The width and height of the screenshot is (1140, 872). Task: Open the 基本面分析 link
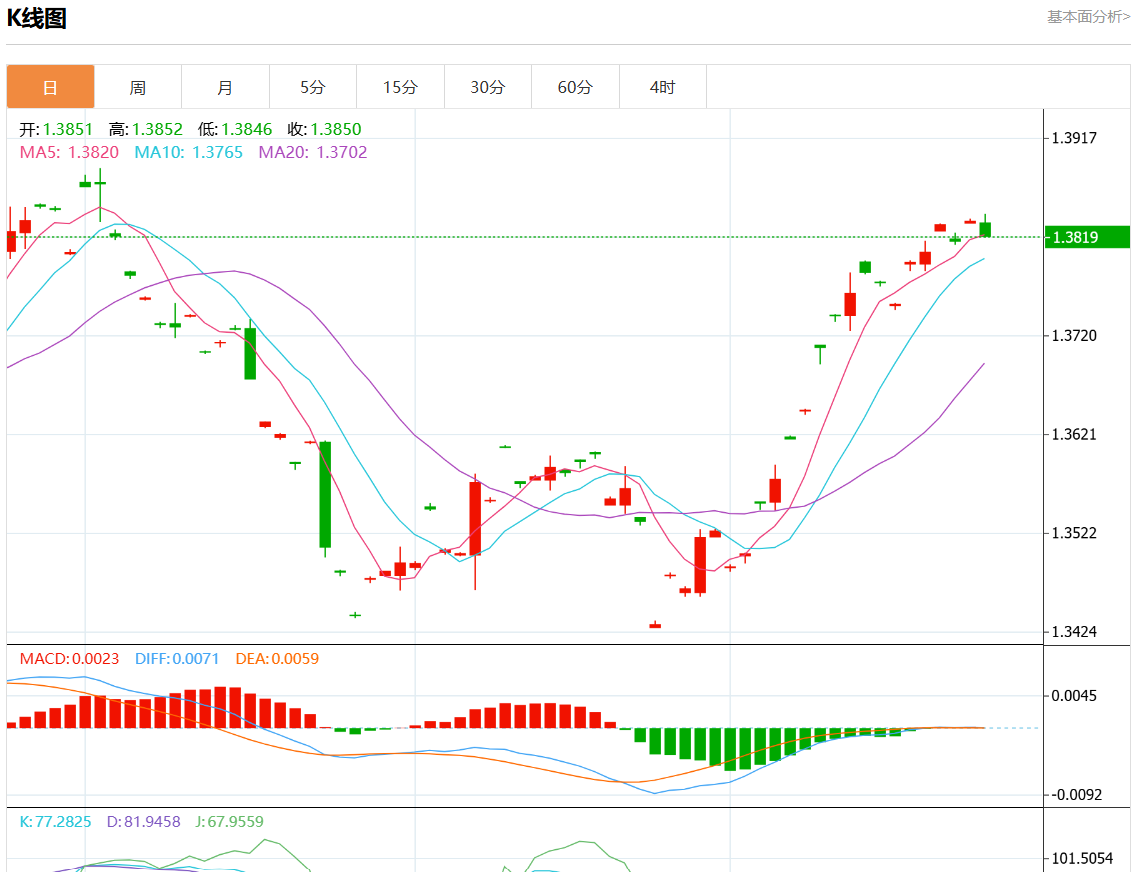1088,17
